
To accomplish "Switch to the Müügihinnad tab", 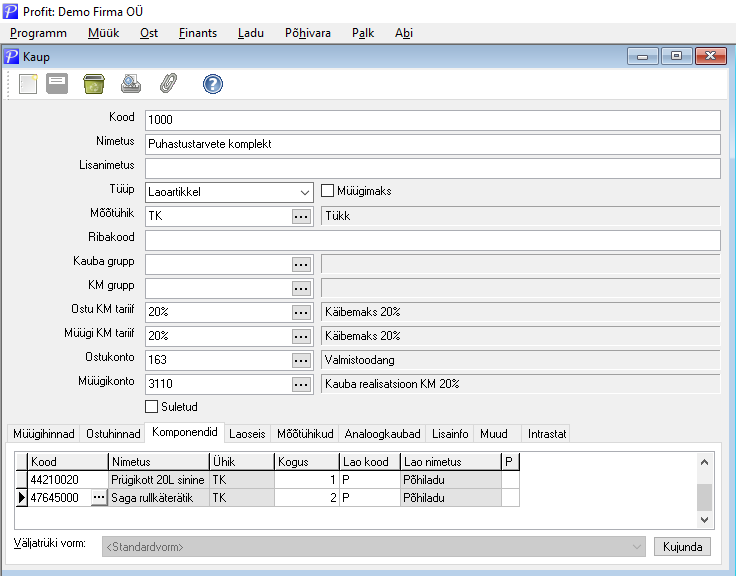I will point(44,434).
